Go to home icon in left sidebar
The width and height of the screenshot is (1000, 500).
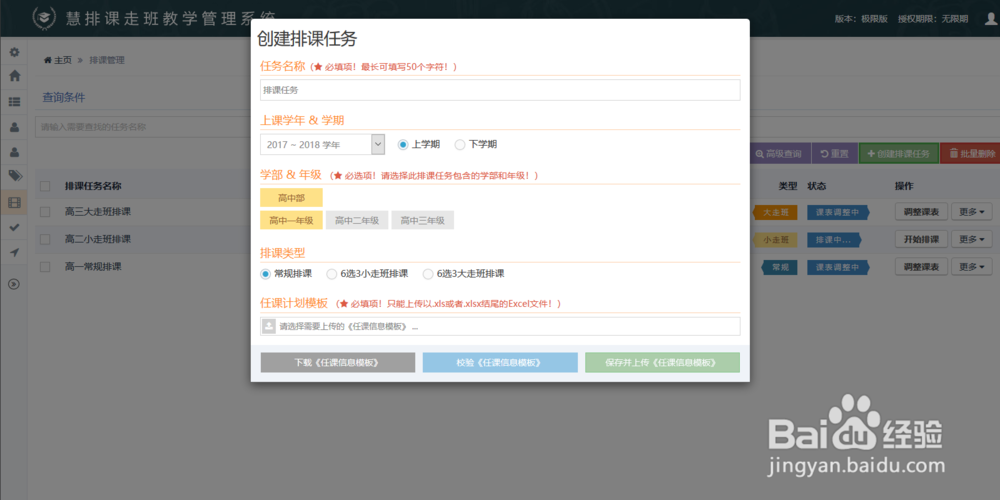point(14,75)
